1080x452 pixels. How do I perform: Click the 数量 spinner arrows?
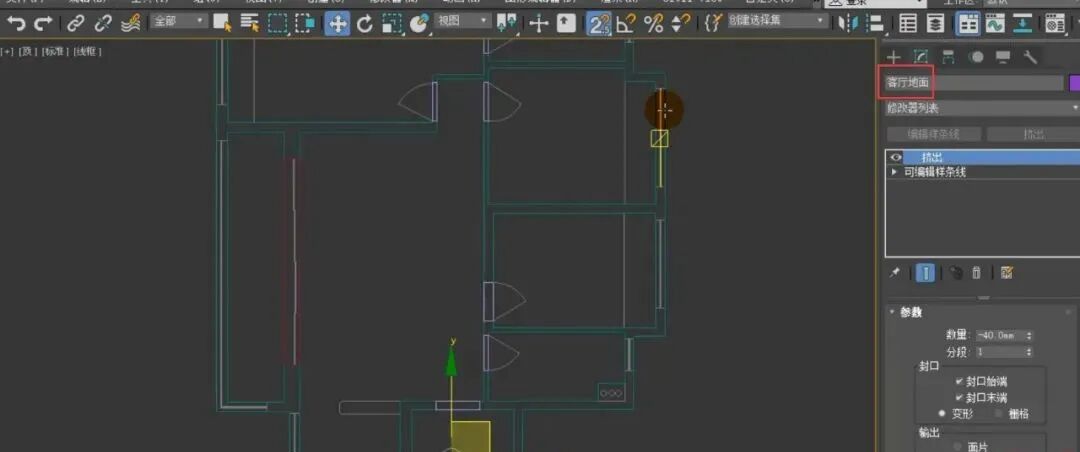(1029, 336)
